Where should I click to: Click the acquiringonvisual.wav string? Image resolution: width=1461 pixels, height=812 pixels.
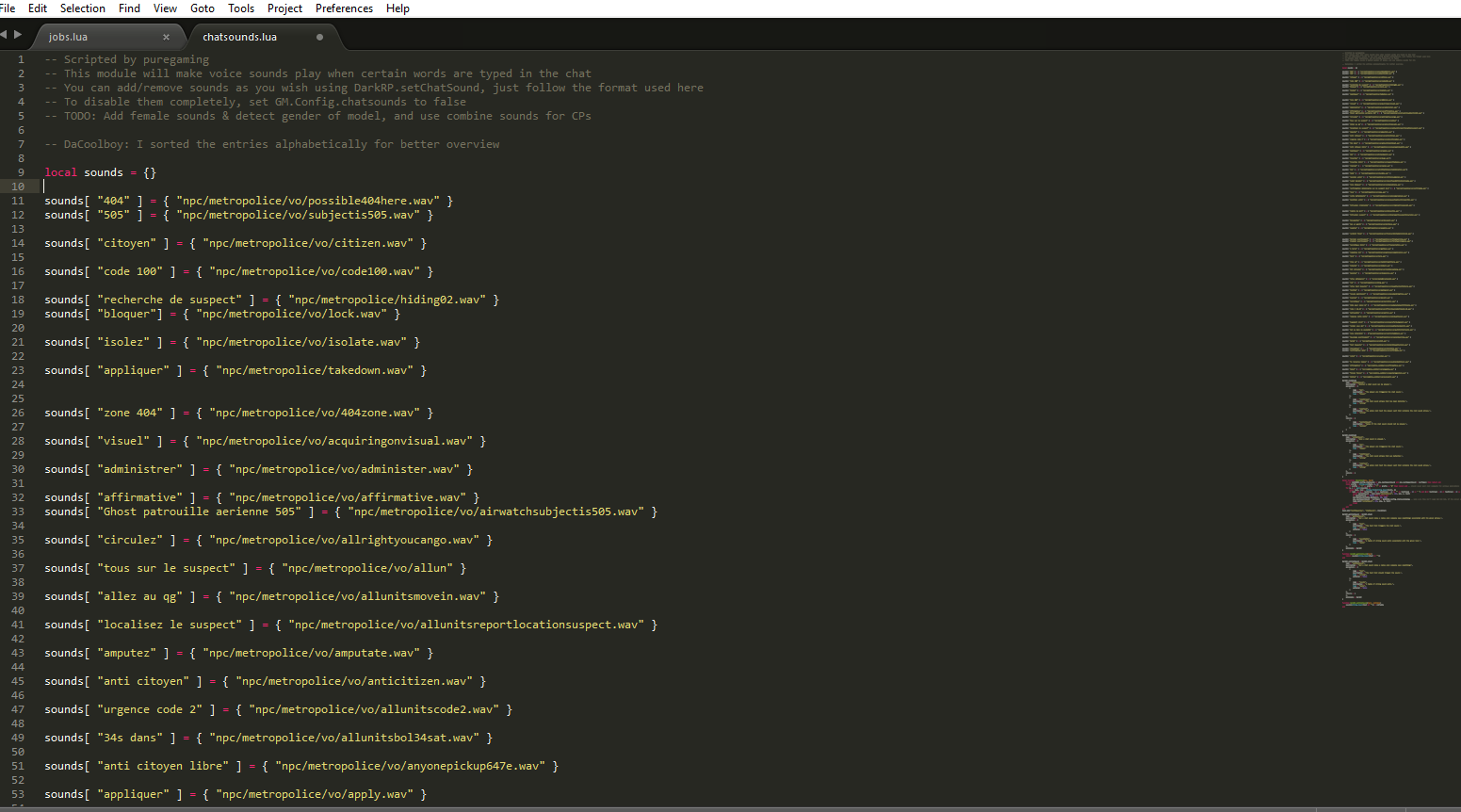(334, 441)
